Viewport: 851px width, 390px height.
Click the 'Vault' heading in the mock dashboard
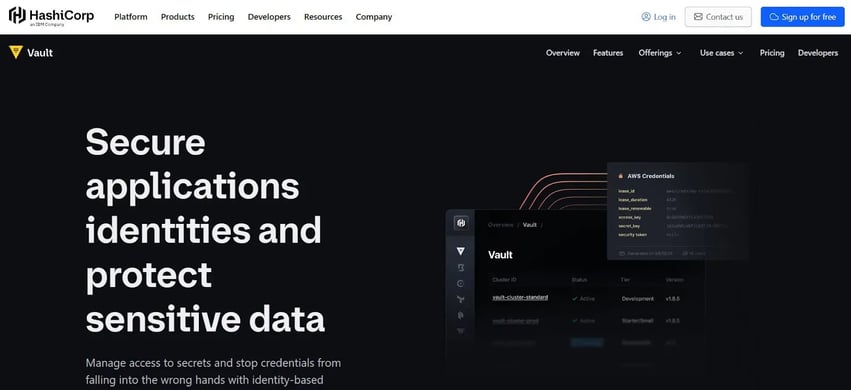coord(500,254)
